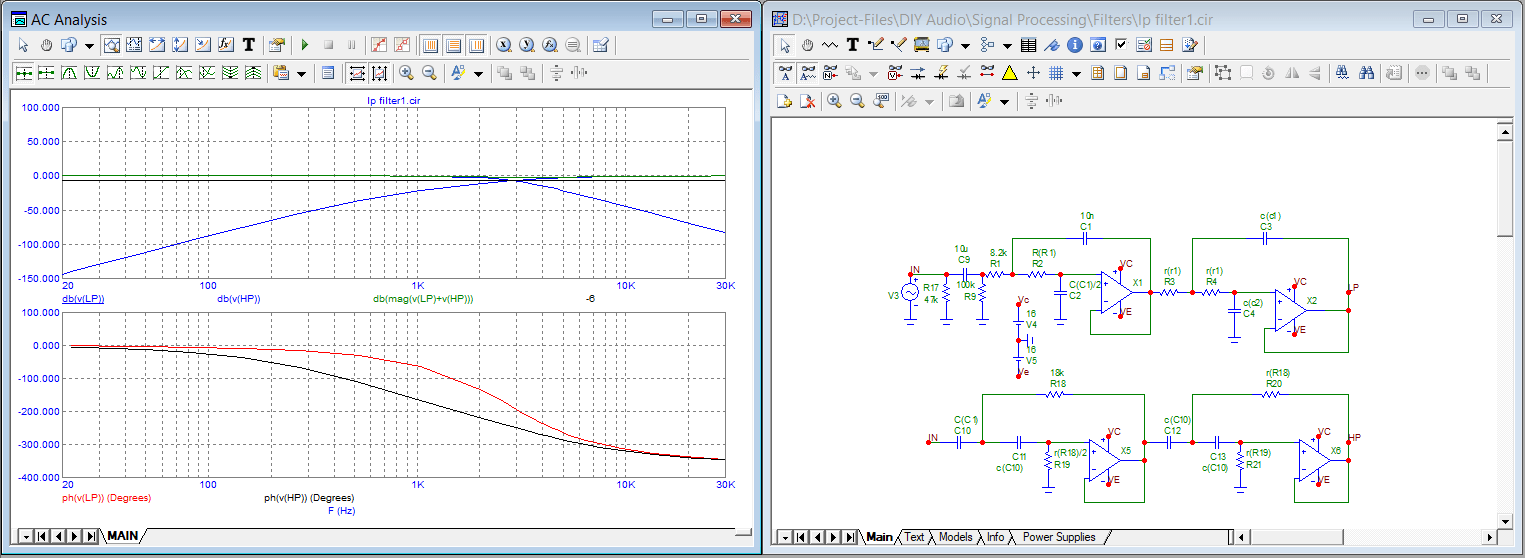This screenshot has width=1525, height=558.
Task: Select the pan hand tool in the AC Analysis window
Action: pyautogui.click(x=46, y=45)
